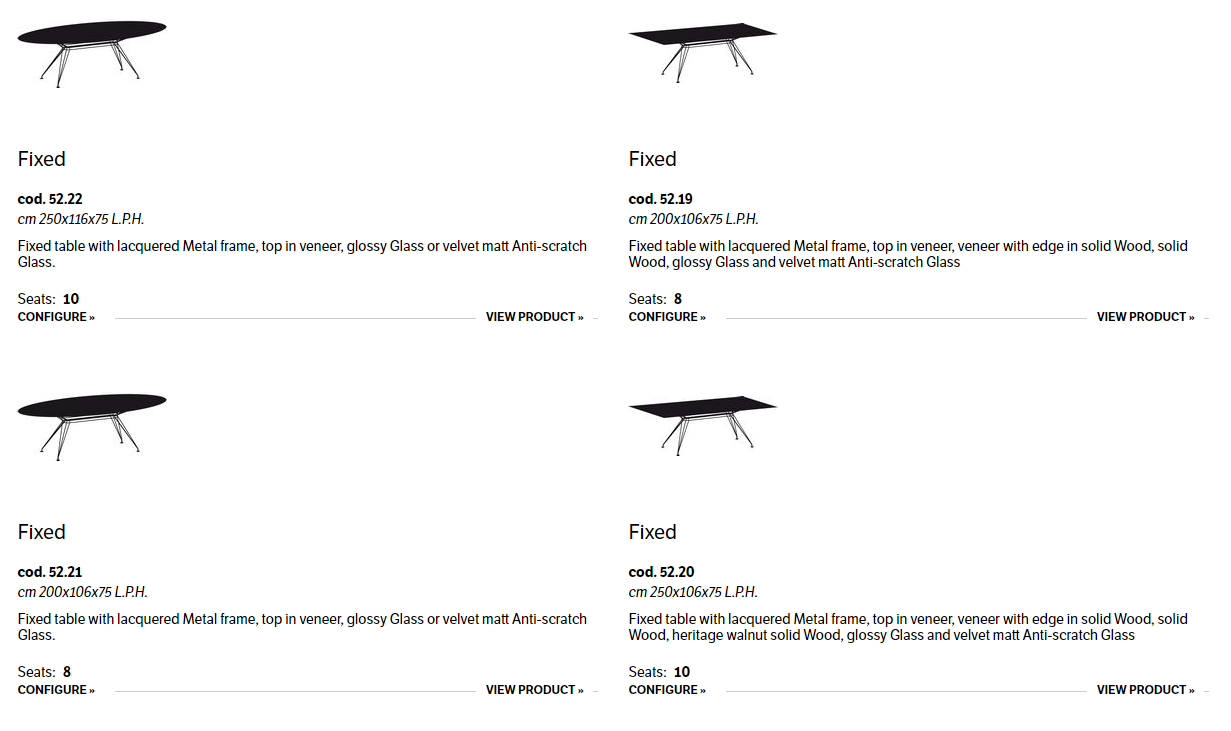
Task: Click the oval table image for cod. 52.22
Action: pyautogui.click(x=91, y=50)
